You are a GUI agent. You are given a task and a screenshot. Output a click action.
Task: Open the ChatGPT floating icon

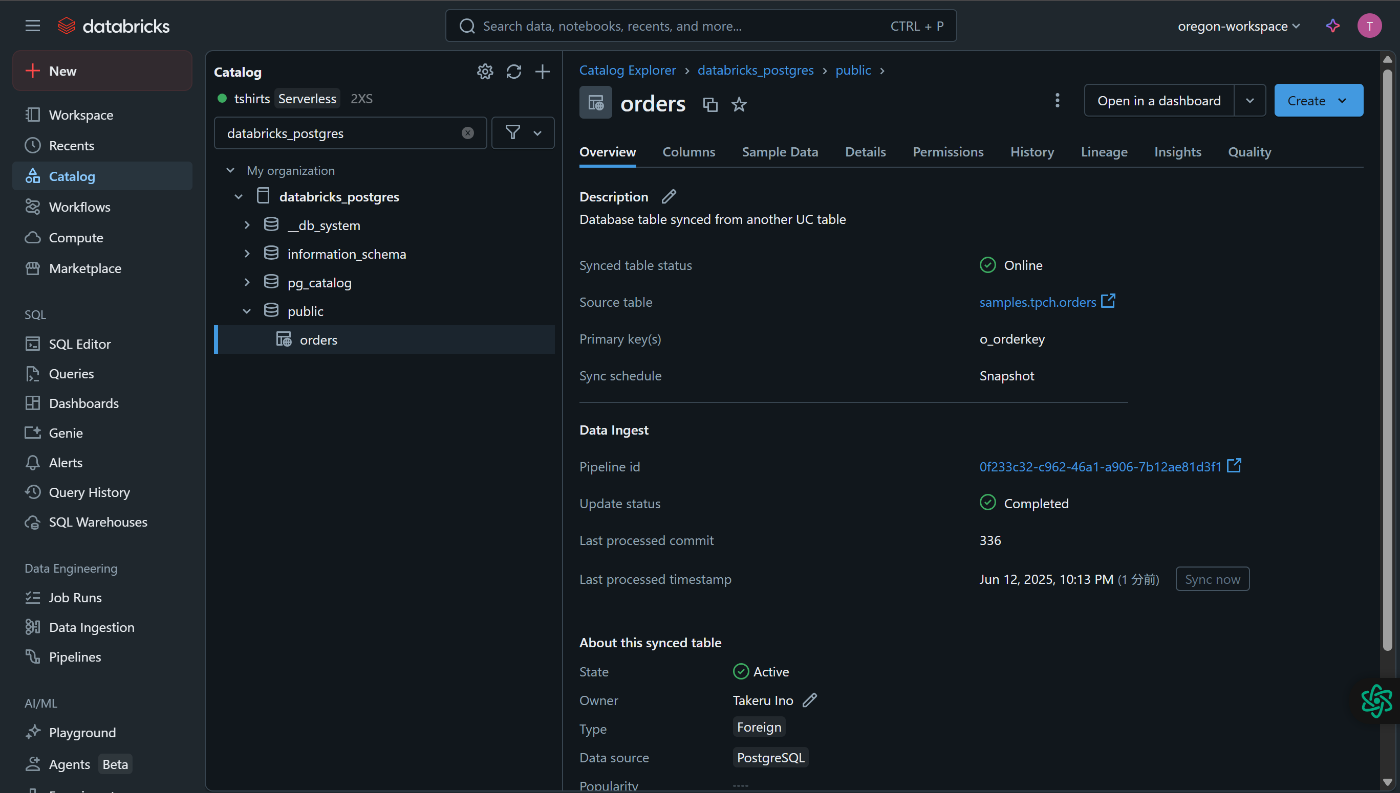pos(1376,700)
